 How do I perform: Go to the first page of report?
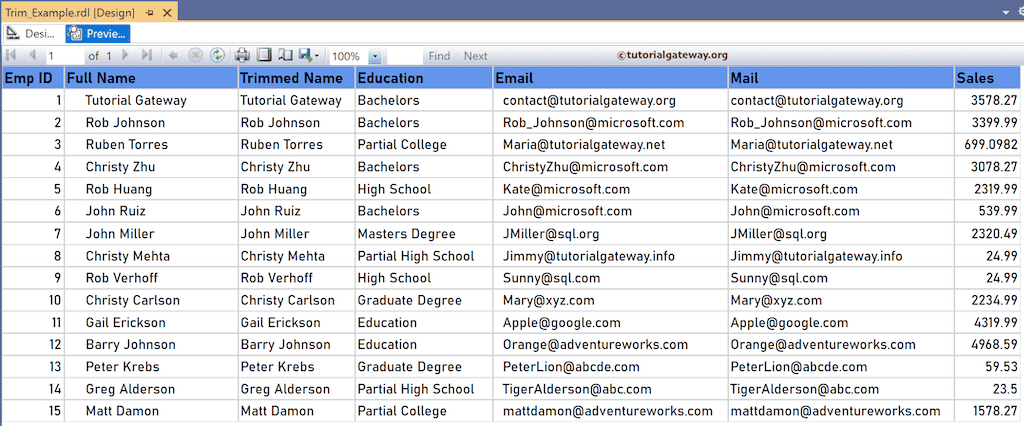[x=11, y=56]
